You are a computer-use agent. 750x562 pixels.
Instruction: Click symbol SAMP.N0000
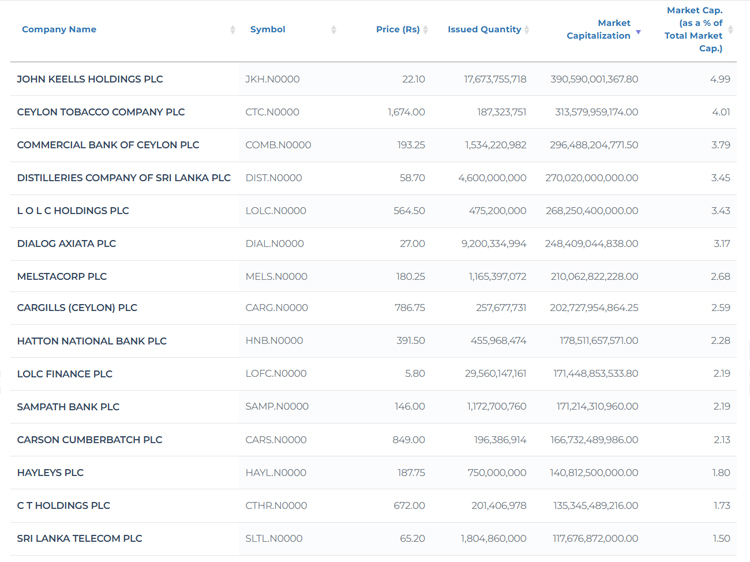[x=276, y=407]
